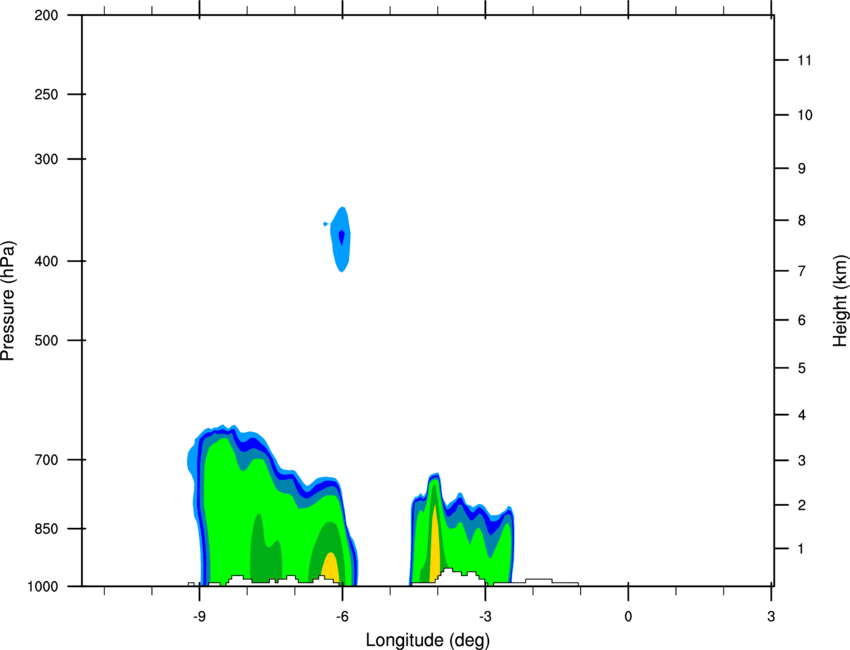Image resolution: width=850 pixels, height=650 pixels.
Task: Click the 'Height (km)' axis title
Action: point(840,300)
